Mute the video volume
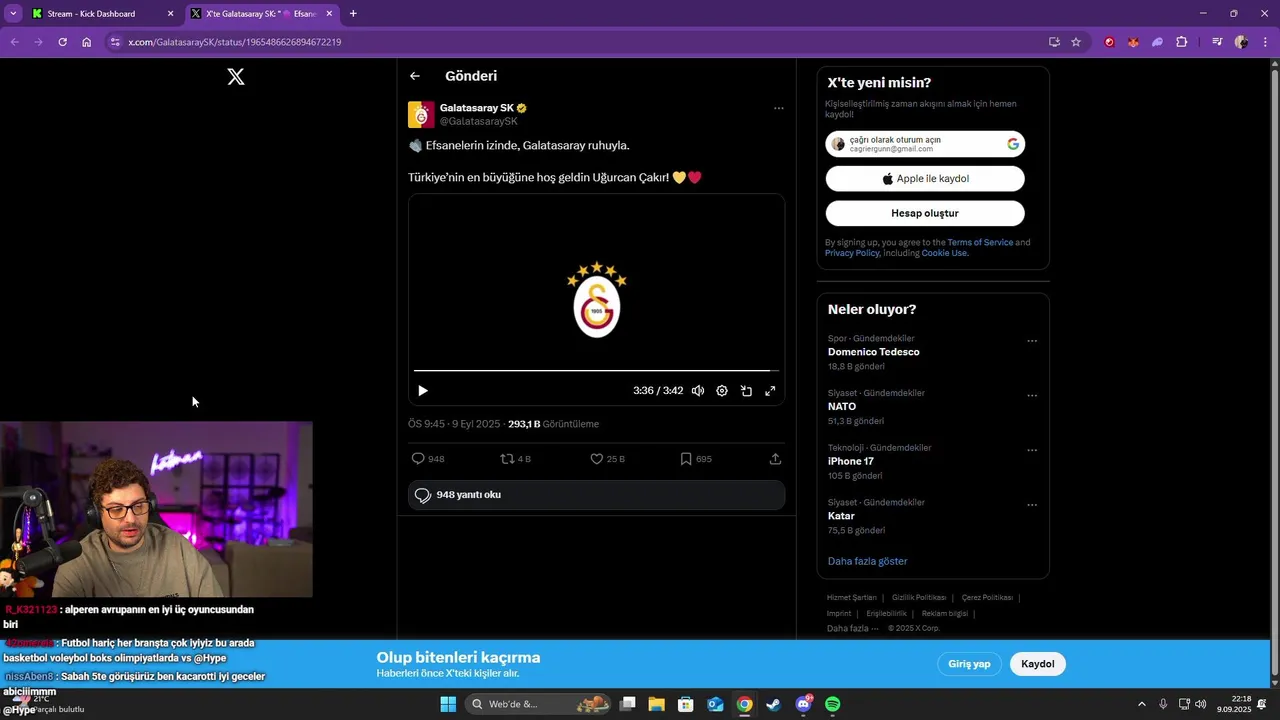Viewport: 1280px width, 720px height. [698, 391]
